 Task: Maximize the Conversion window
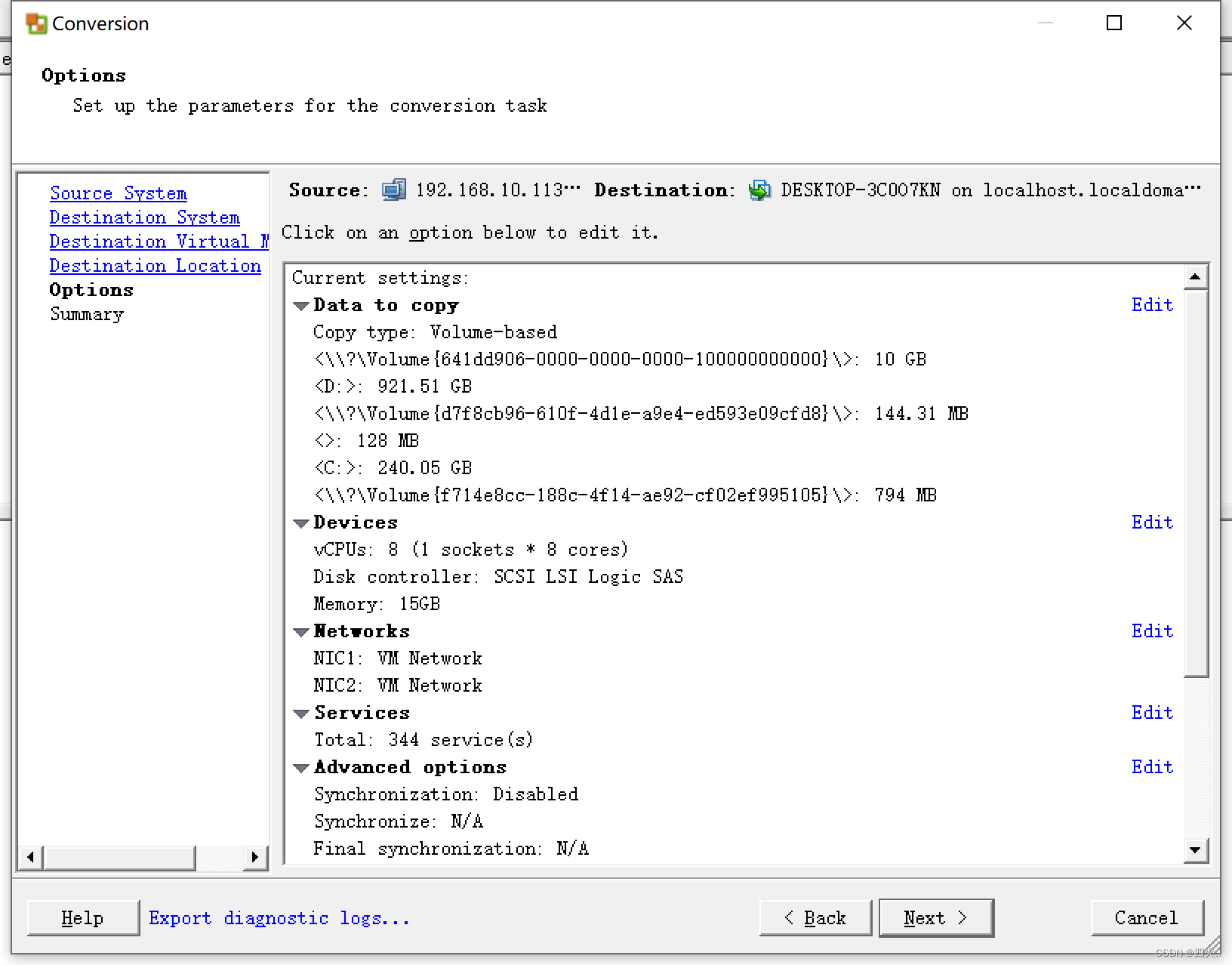[1114, 23]
